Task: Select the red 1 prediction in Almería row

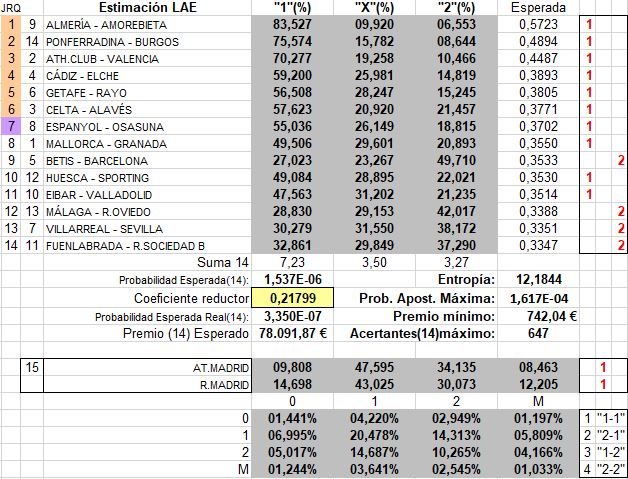Action: [589, 24]
